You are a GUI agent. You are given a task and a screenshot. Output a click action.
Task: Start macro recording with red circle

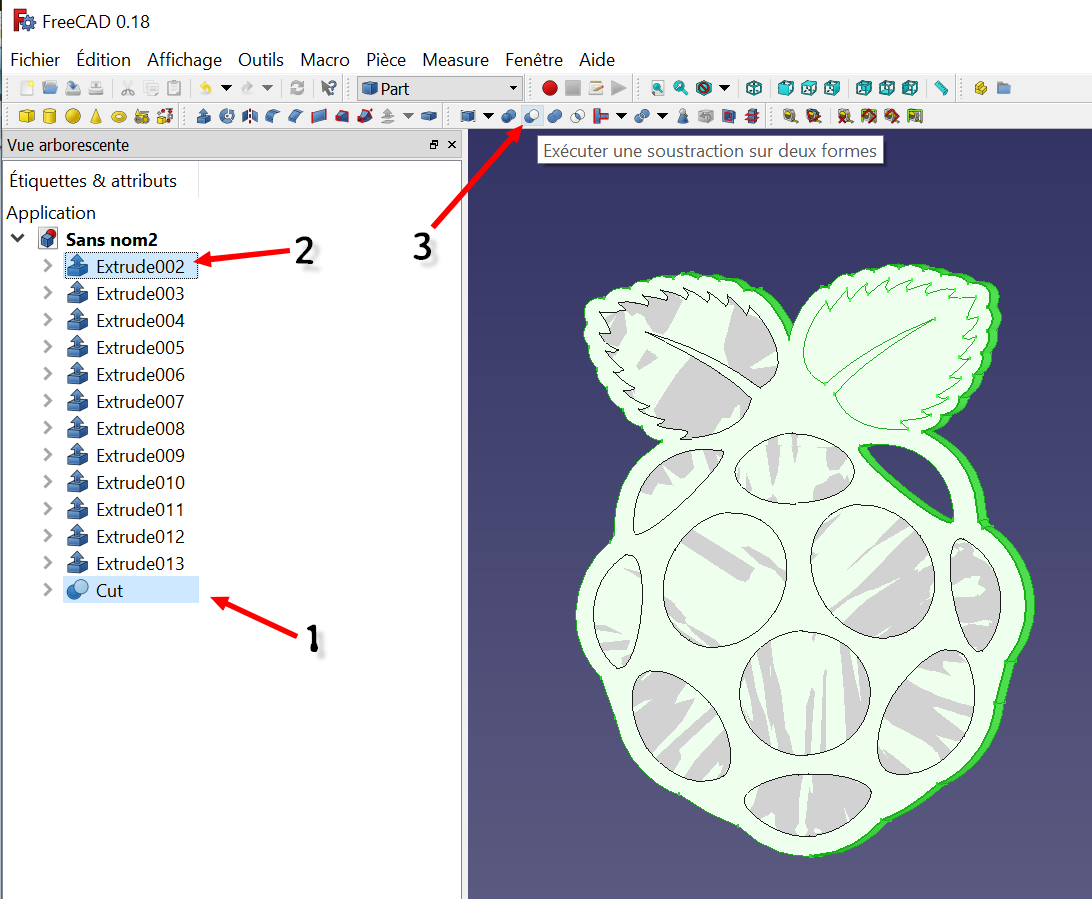click(549, 88)
